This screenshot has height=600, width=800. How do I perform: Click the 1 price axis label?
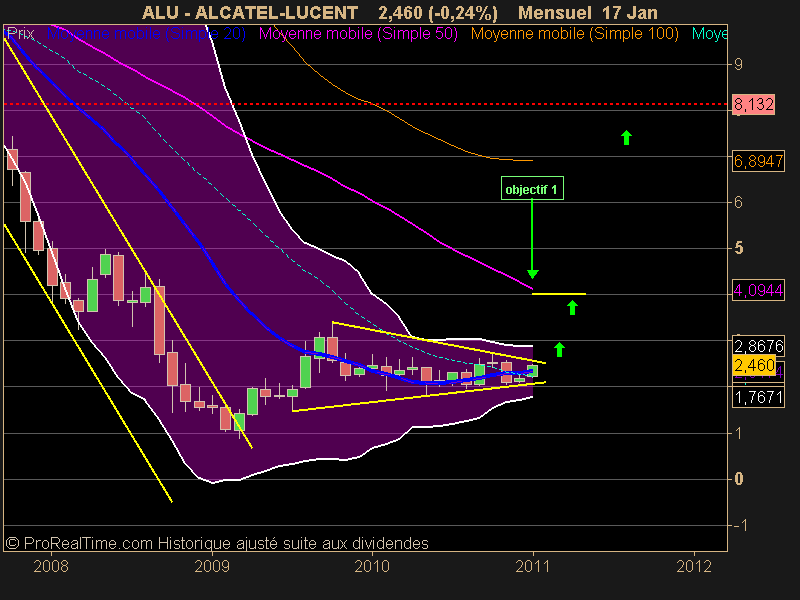[x=738, y=433]
